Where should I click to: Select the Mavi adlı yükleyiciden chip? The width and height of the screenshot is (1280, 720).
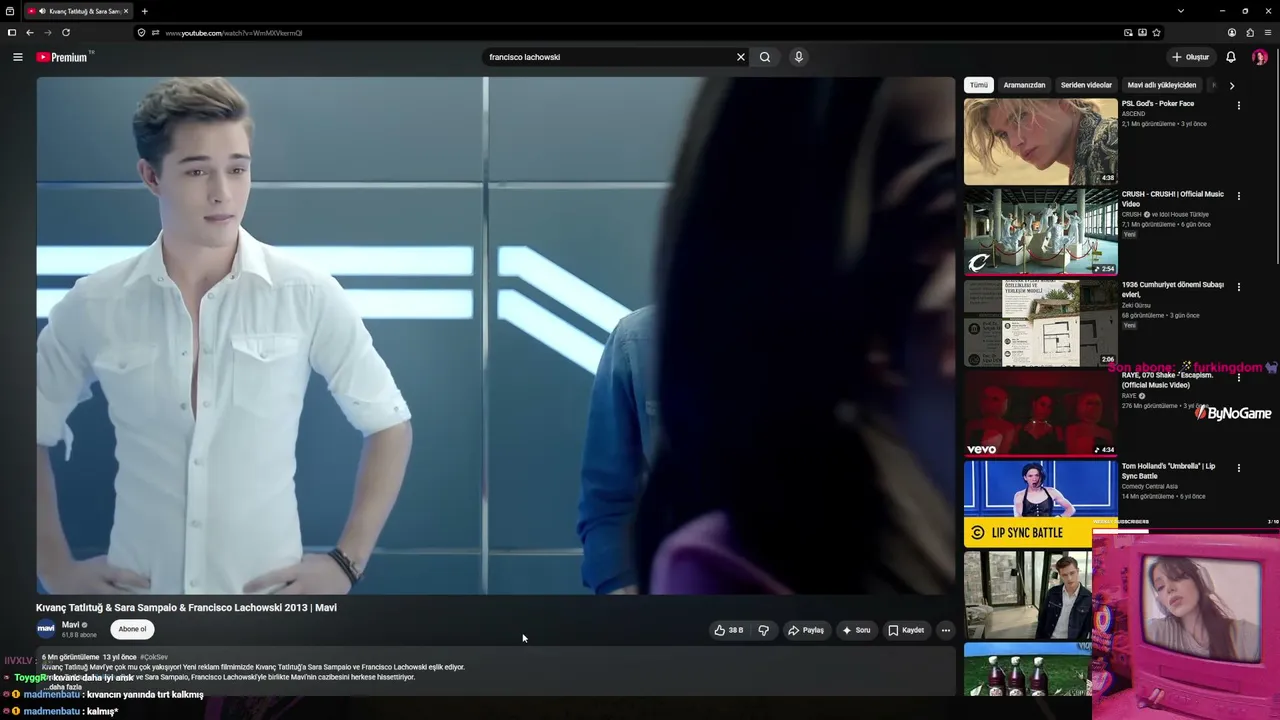tap(1162, 85)
